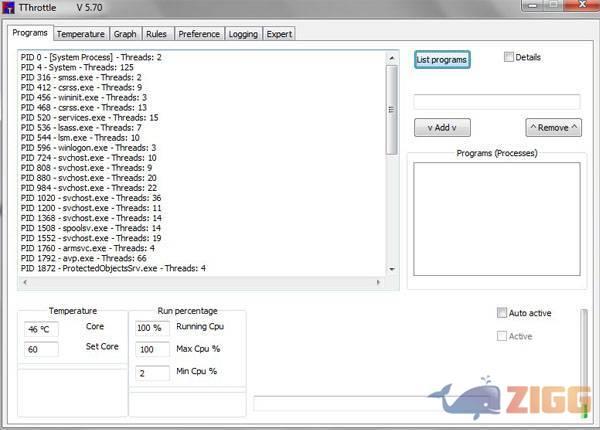
Task: Click the Set Core temperature field
Action: pyautogui.click(x=41, y=349)
